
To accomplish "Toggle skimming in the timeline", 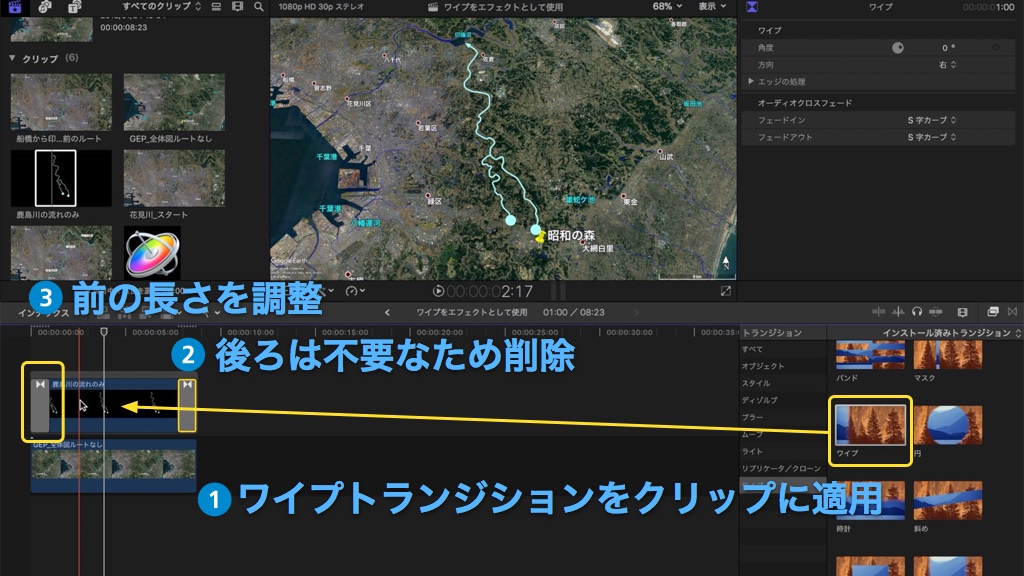I will pyautogui.click(x=878, y=312).
